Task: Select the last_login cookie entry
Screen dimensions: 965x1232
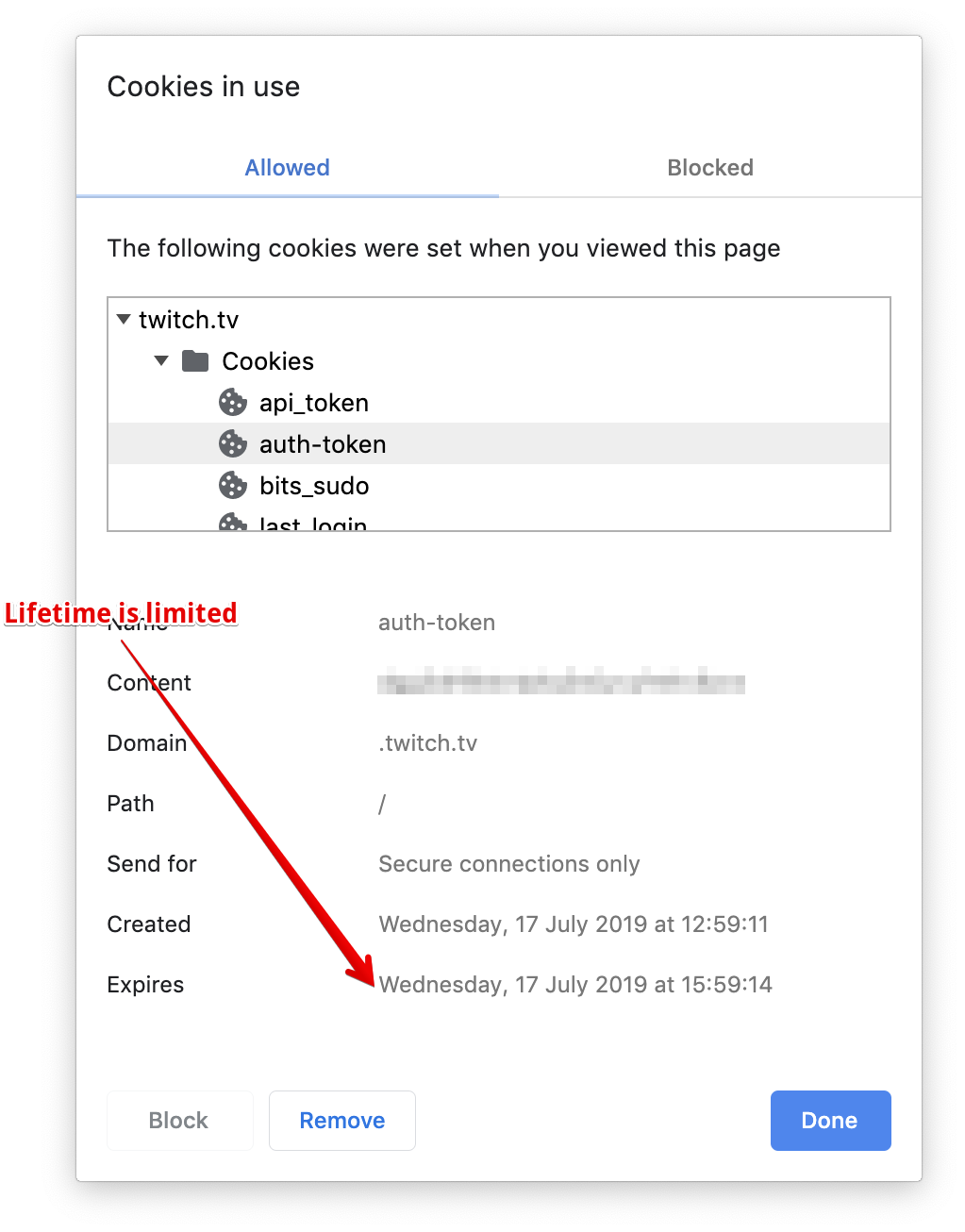Action: click(x=312, y=524)
